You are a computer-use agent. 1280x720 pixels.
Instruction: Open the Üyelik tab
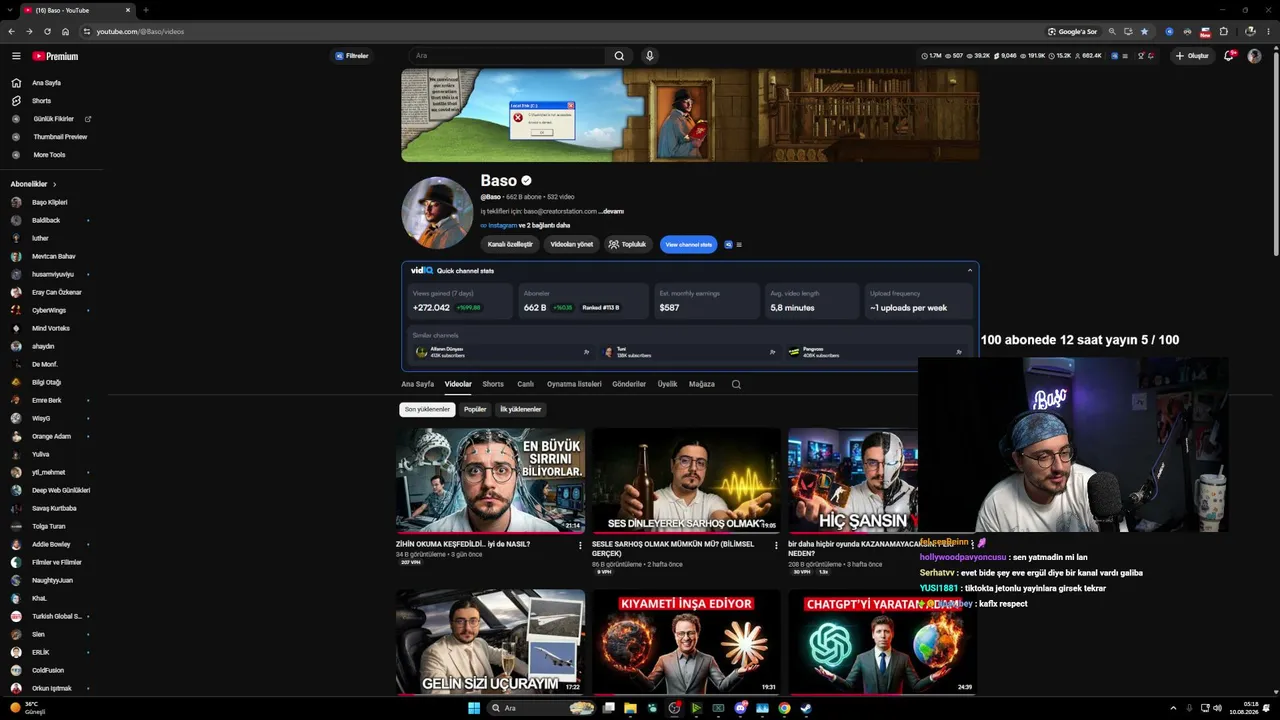pos(667,384)
